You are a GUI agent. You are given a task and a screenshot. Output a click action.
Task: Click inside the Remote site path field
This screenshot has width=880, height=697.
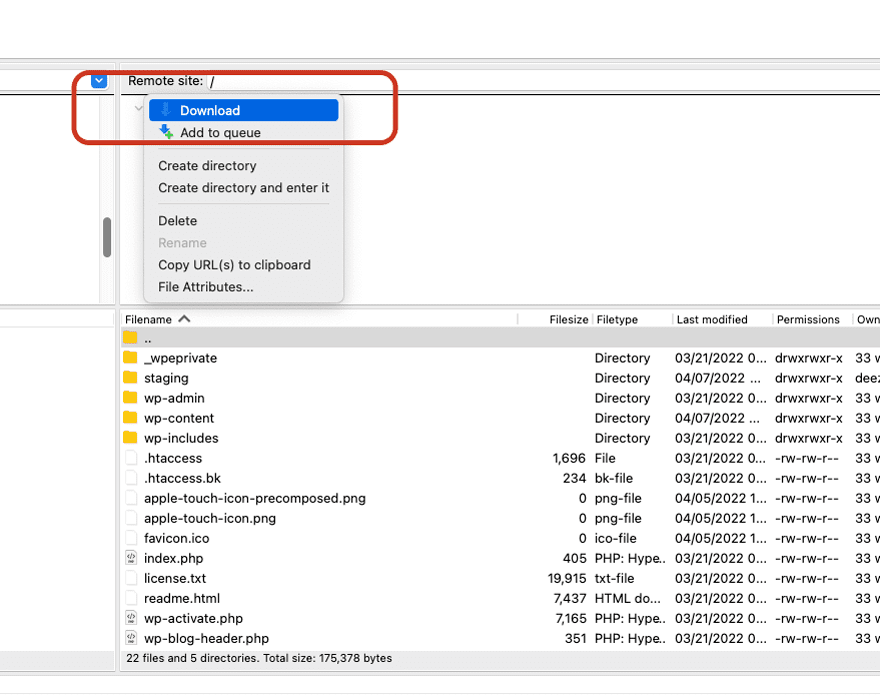(300, 80)
